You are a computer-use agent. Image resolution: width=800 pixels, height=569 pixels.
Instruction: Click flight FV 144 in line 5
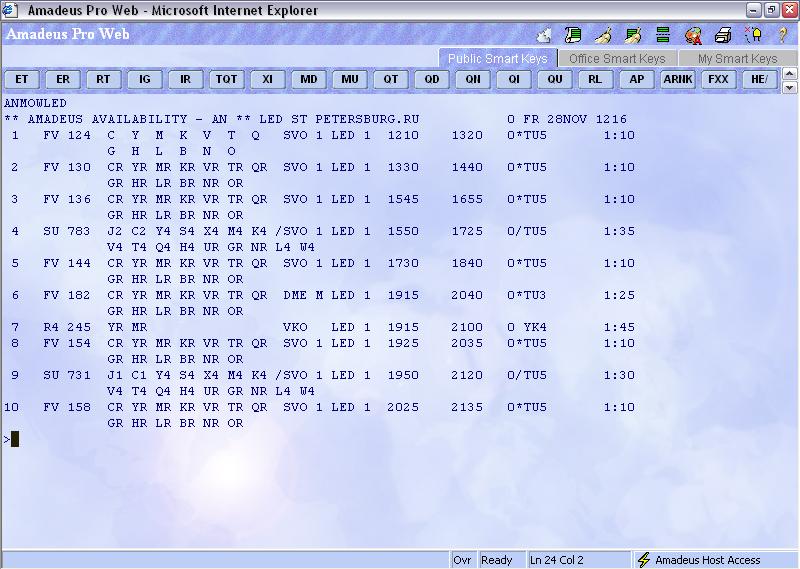(x=67, y=263)
